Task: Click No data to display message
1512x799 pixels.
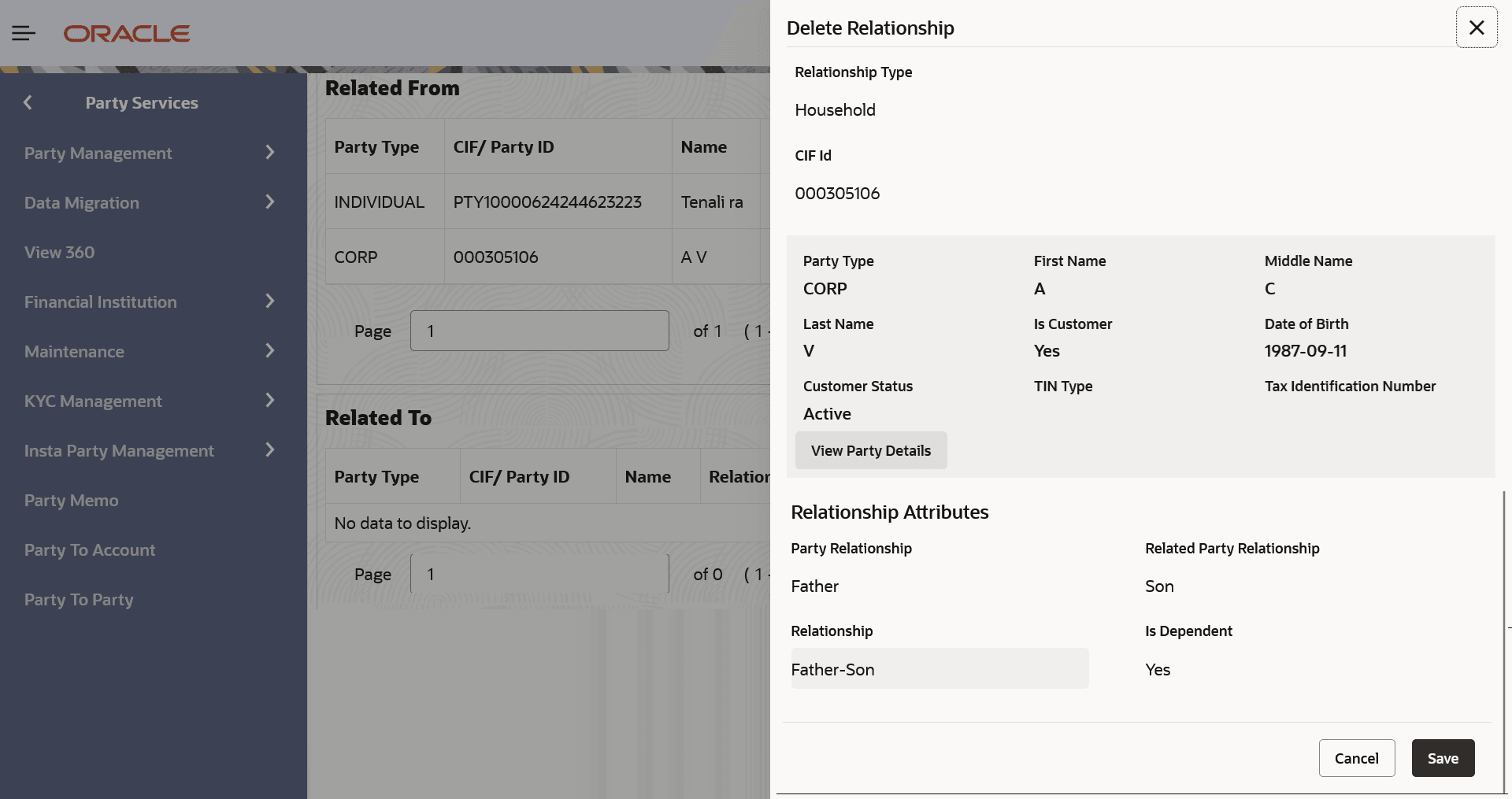Action: (402, 523)
